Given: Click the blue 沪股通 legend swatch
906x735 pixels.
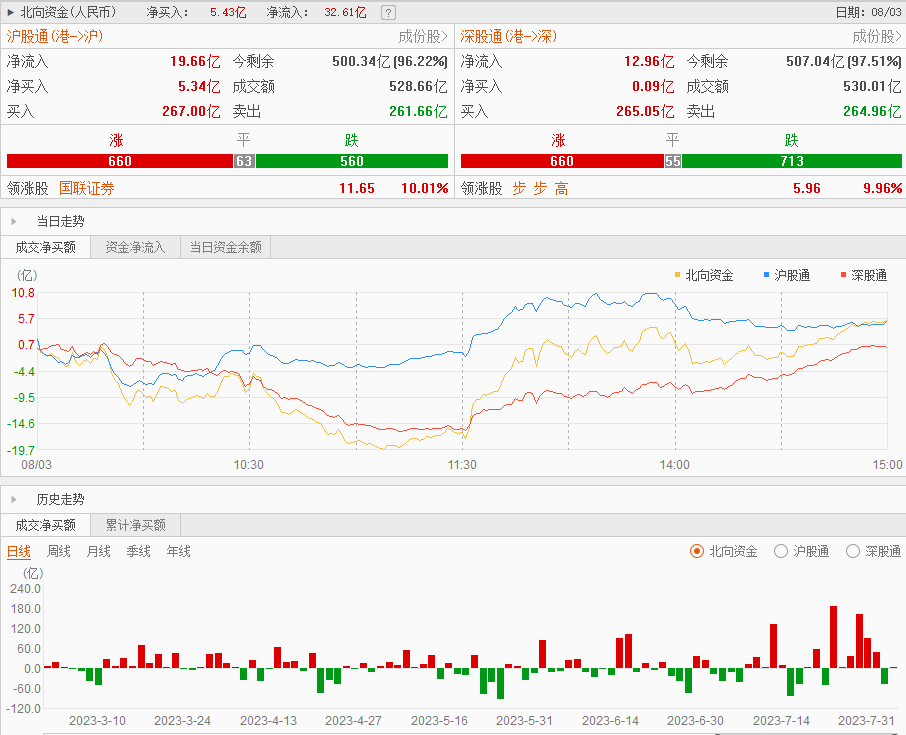Looking at the screenshot, I should click(766, 275).
